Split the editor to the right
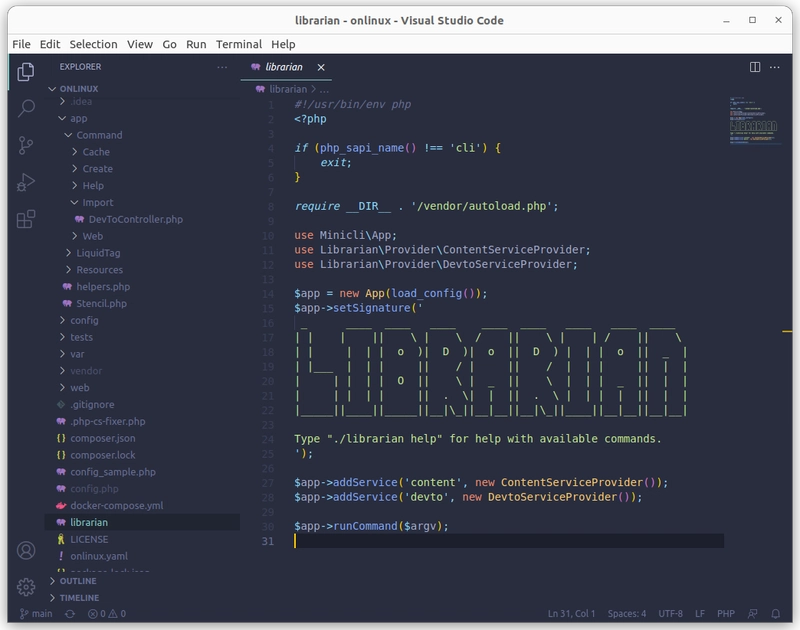The image size is (800, 630). point(755,67)
